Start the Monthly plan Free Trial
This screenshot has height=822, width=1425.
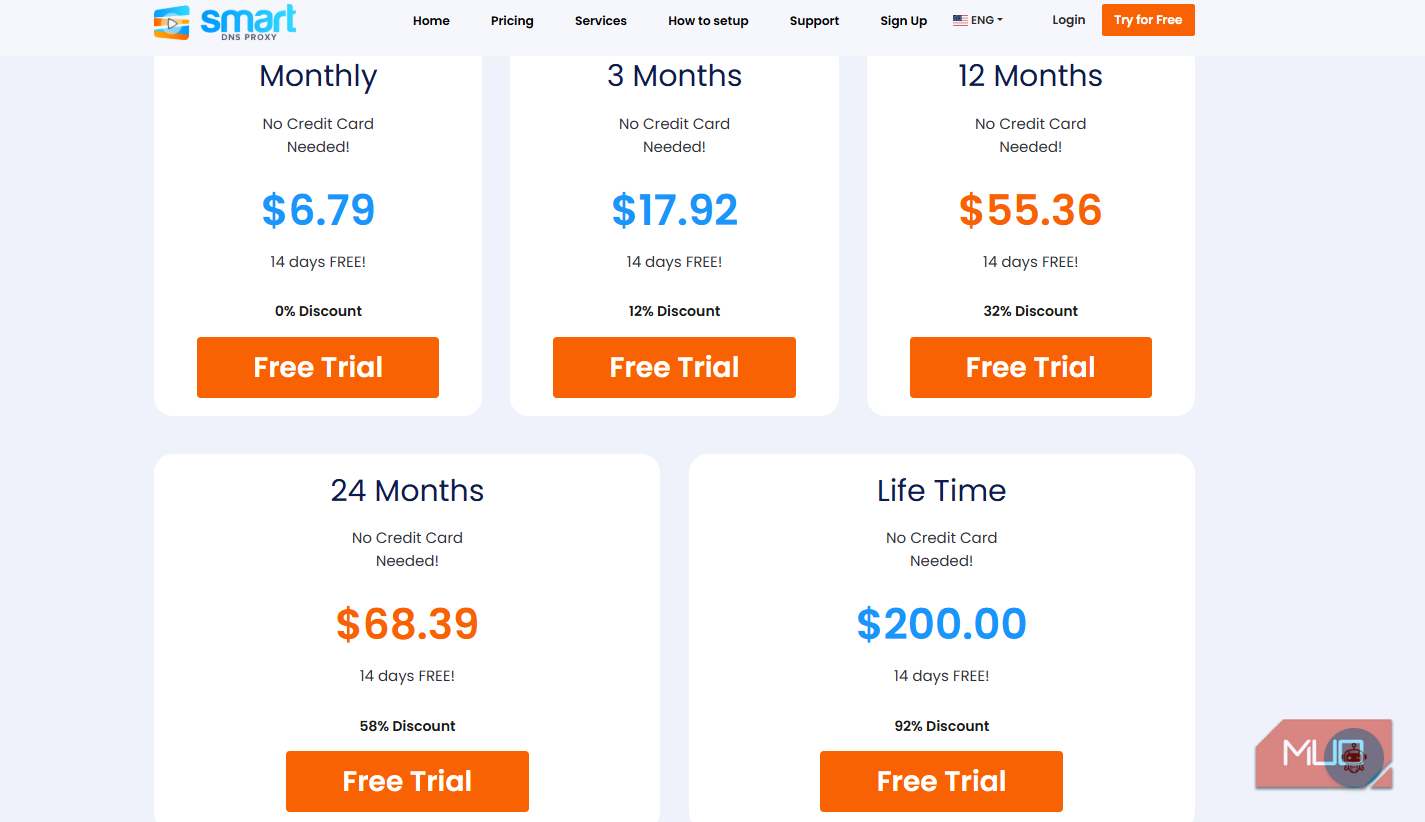point(318,367)
